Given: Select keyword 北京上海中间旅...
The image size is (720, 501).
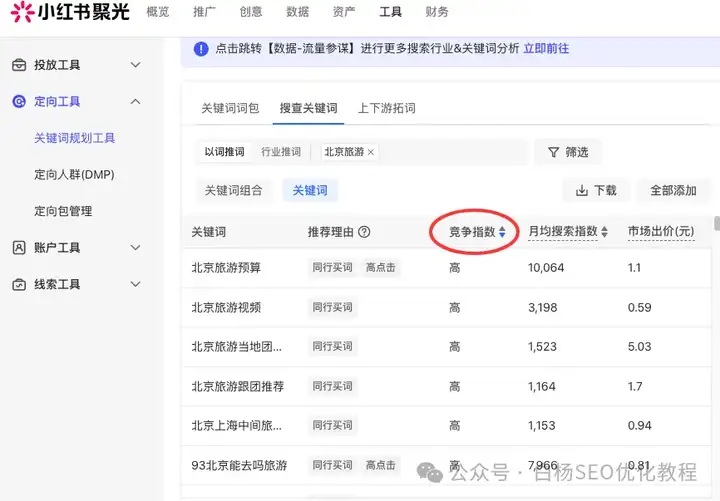Looking at the screenshot, I should [236, 426].
